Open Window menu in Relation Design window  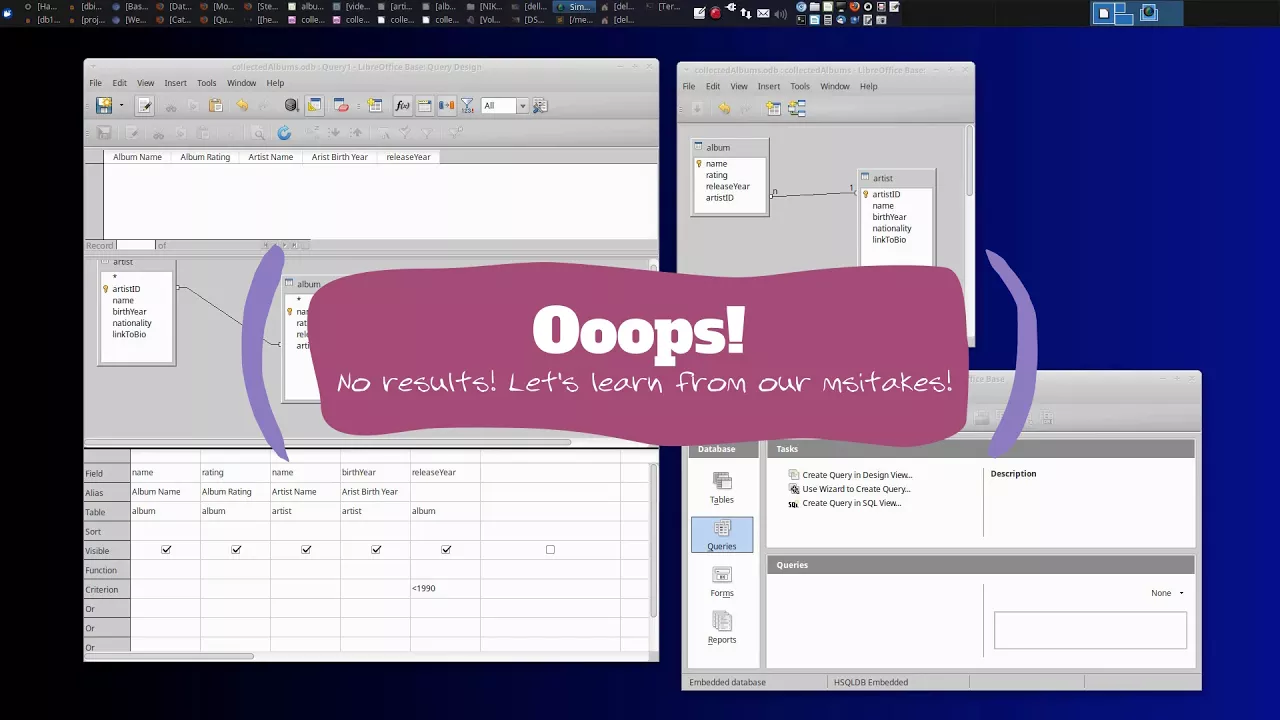coord(835,86)
